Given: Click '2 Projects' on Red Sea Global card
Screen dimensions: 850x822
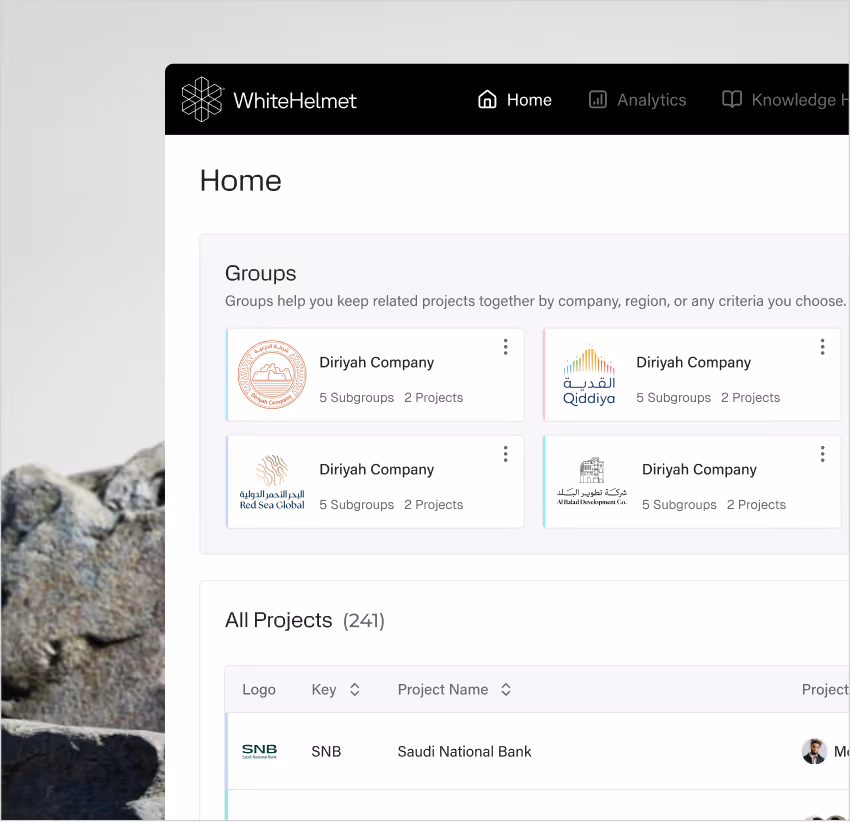Looking at the screenshot, I should click(433, 505).
